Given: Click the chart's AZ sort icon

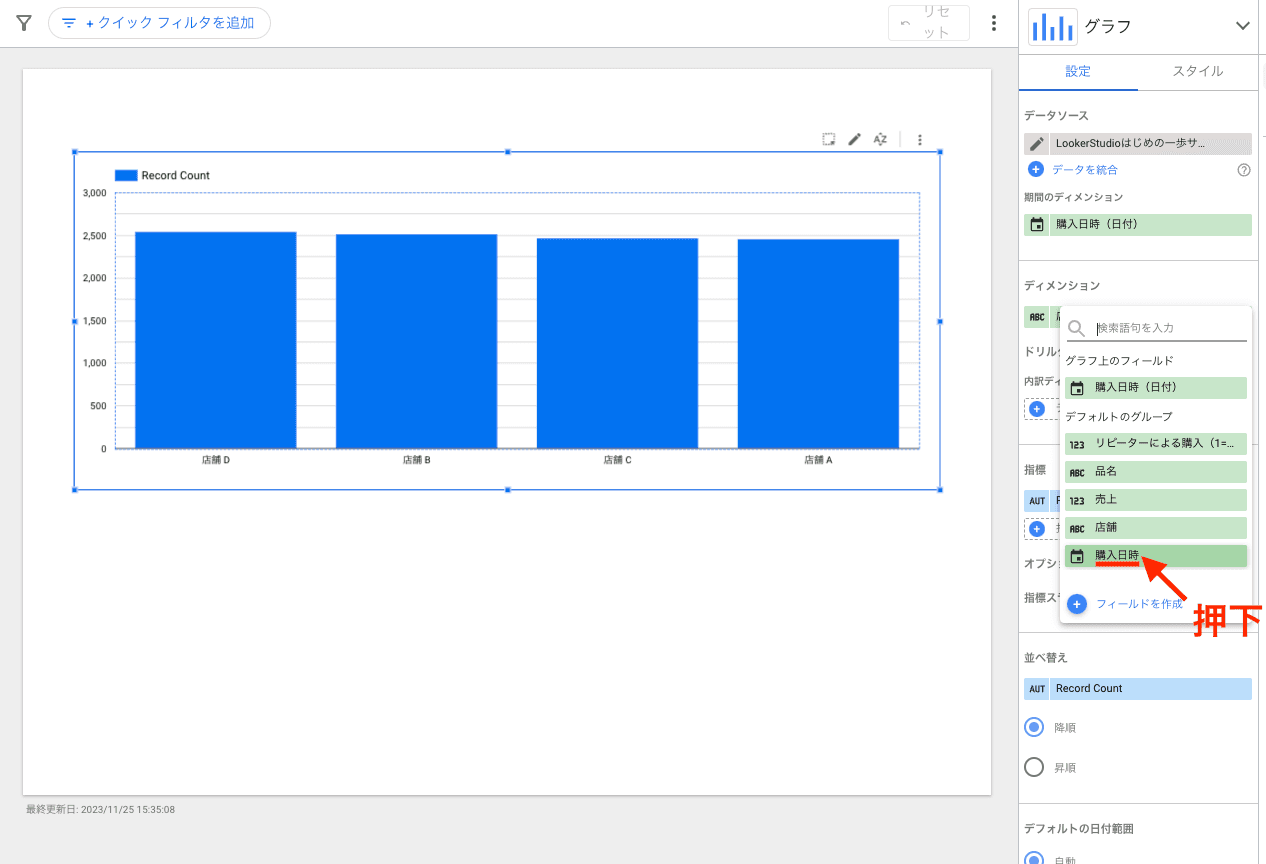Looking at the screenshot, I should coord(880,140).
